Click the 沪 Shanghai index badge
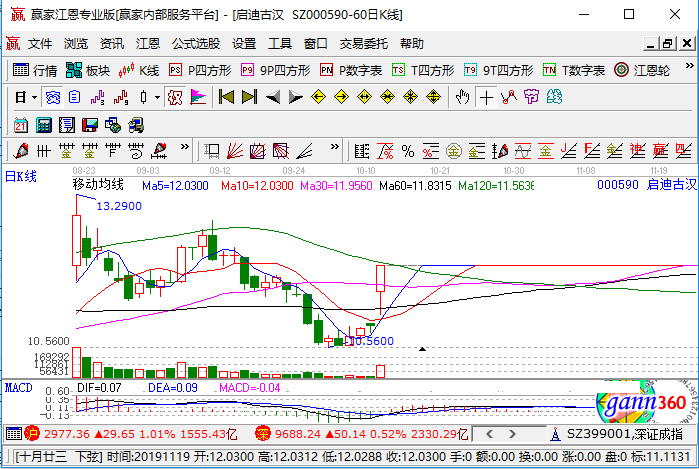699x469 pixels. coord(32,434)
